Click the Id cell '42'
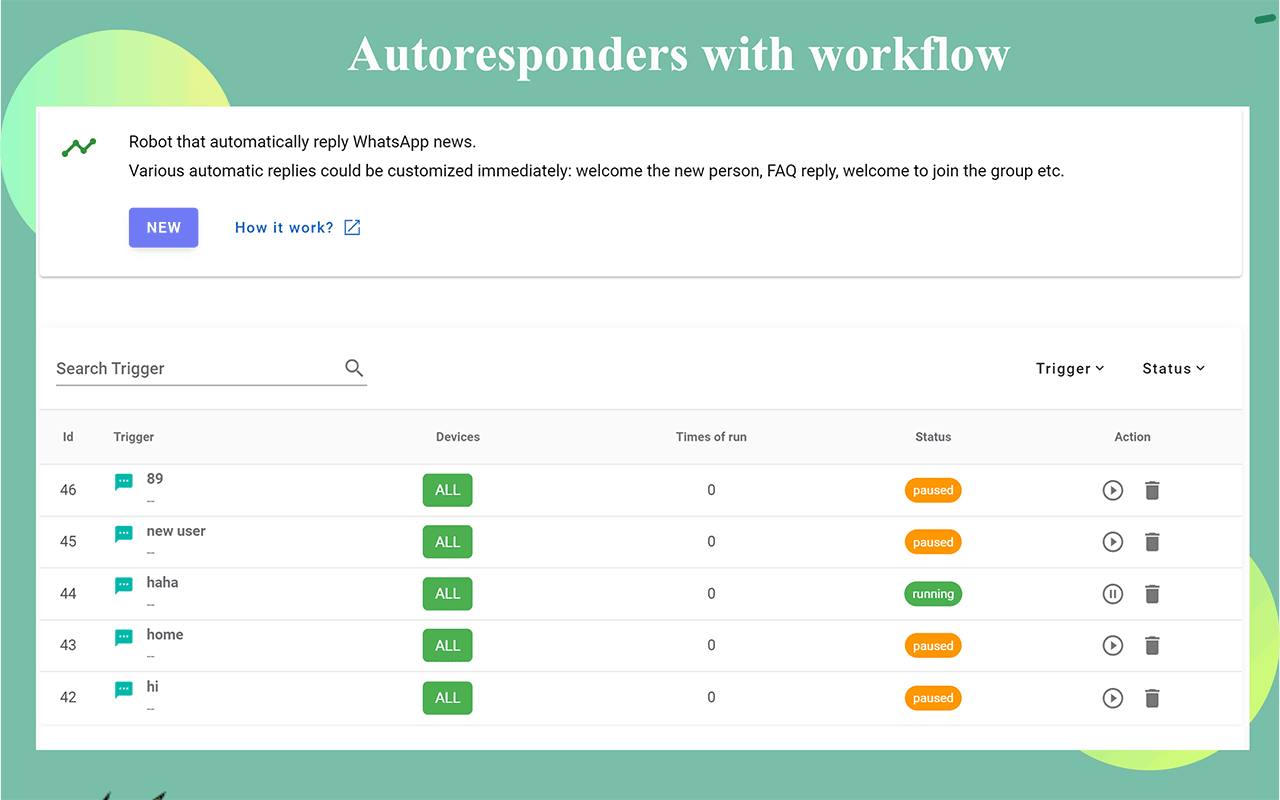The image size is (1280, 800). coord(68,698)
